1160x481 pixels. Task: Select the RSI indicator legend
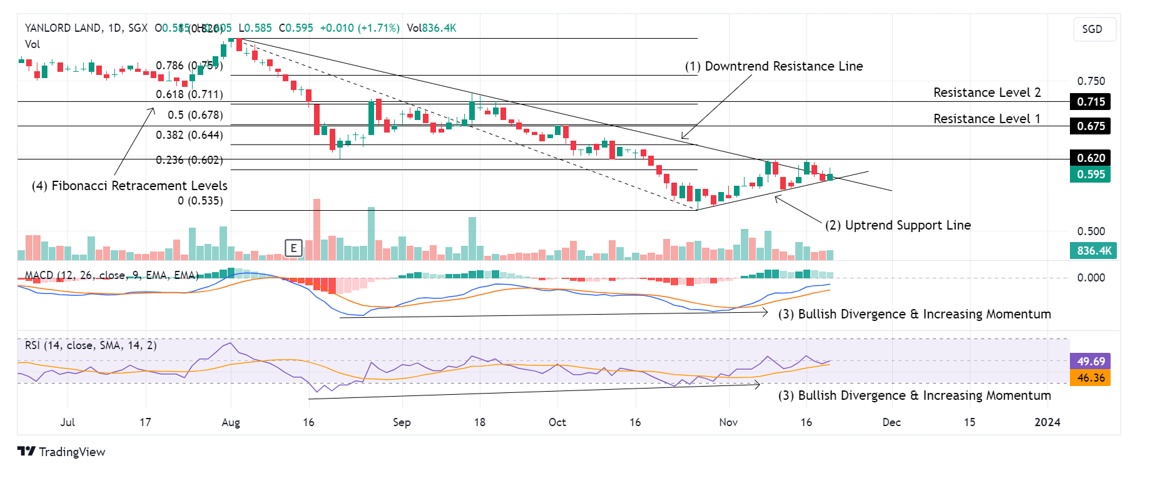pos(93,345)
